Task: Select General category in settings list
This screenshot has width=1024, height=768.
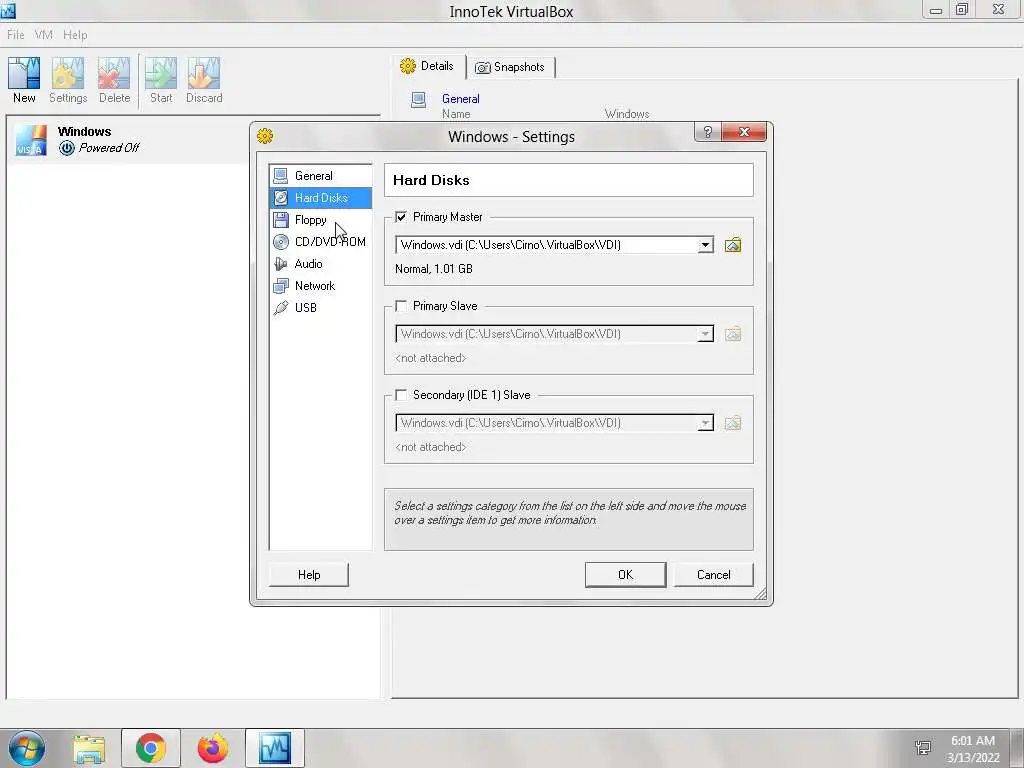Action: 321,176
